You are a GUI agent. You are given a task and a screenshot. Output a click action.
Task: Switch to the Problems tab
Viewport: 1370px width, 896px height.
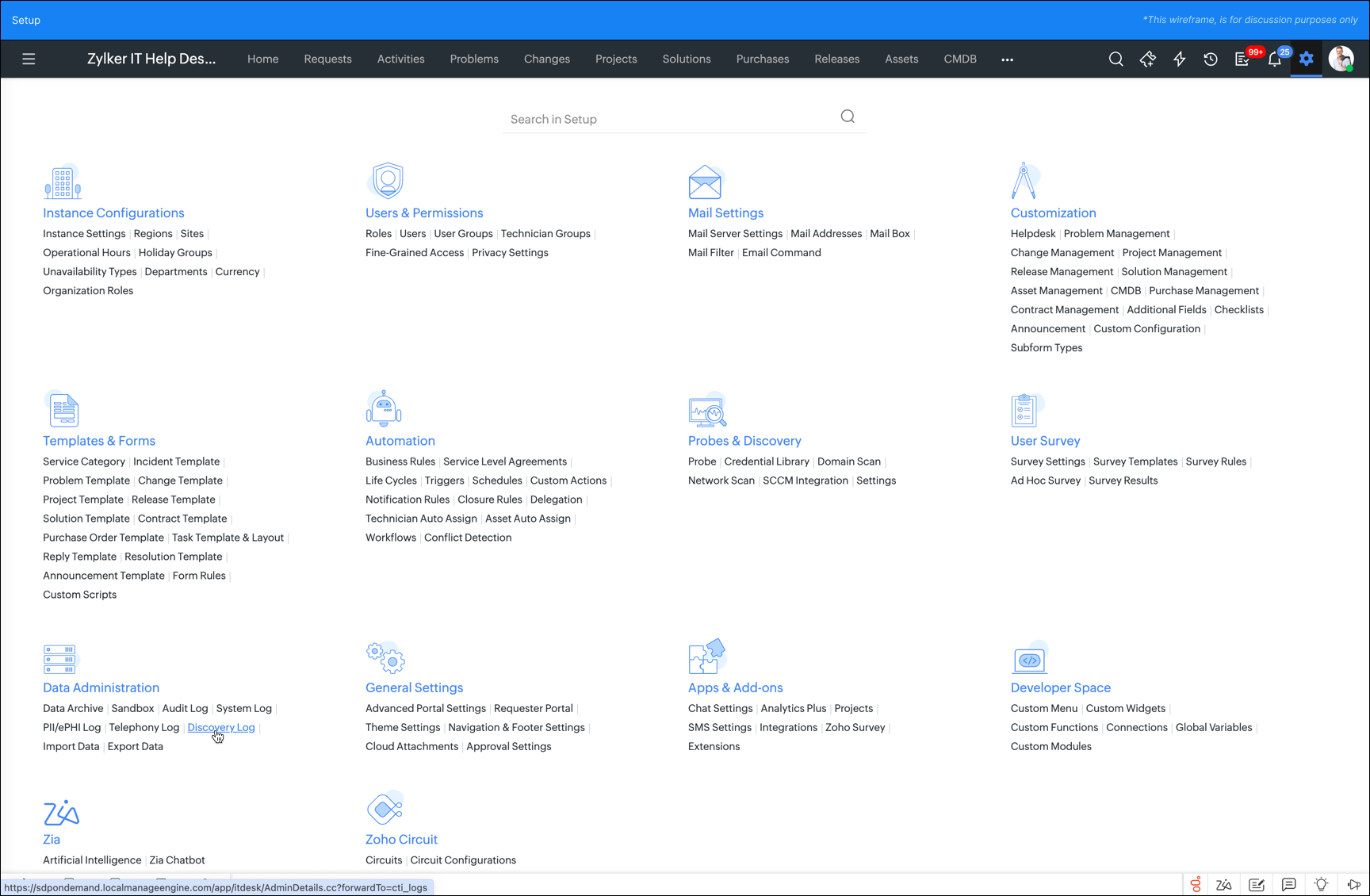click(474, 59)
